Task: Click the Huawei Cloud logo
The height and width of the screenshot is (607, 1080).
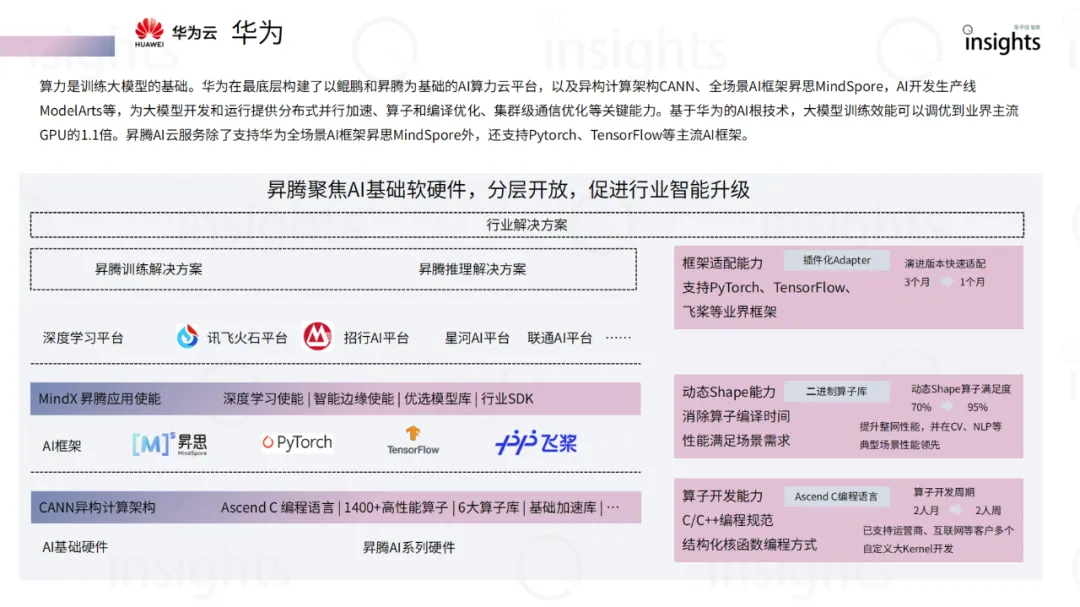Action: coord(176,32)
